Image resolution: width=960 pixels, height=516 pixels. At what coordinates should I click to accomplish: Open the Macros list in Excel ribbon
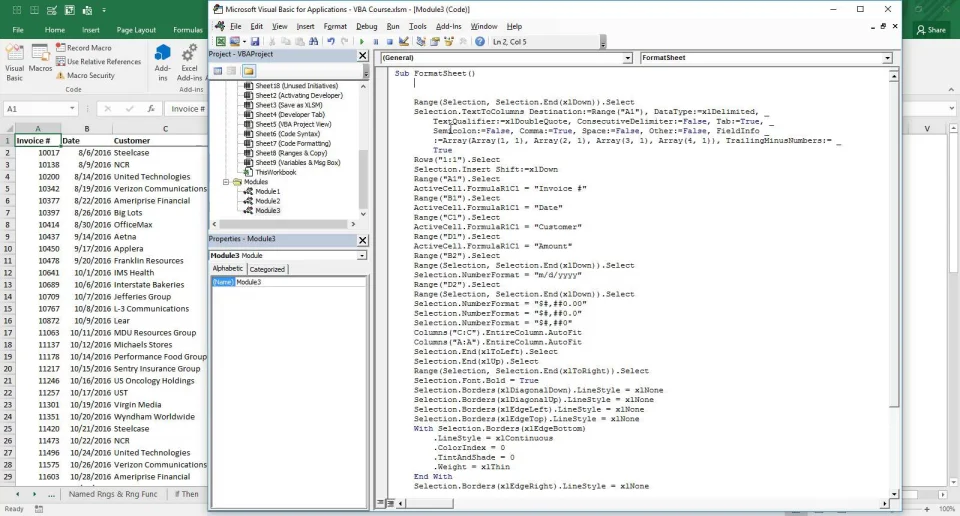40,59
